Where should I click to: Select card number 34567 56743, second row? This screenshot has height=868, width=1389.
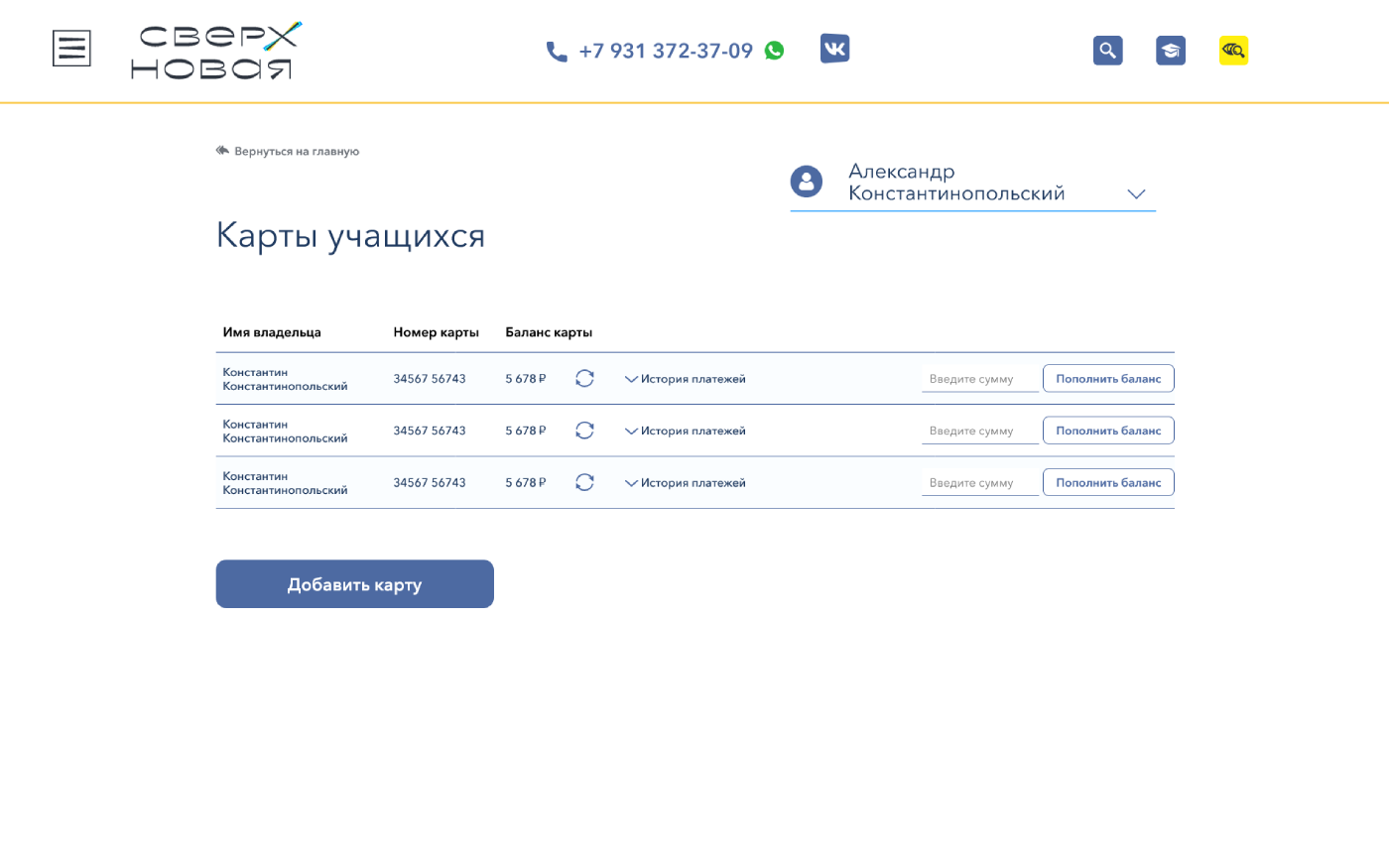coord(430,431)
